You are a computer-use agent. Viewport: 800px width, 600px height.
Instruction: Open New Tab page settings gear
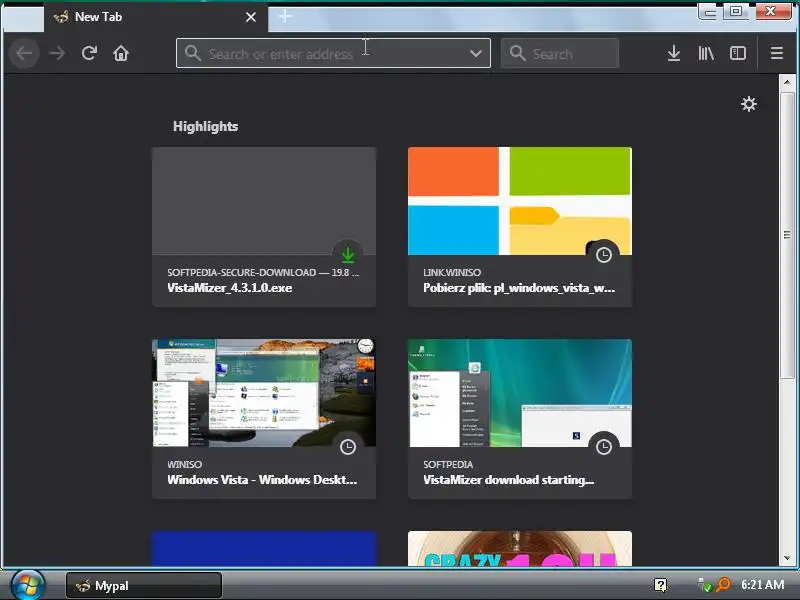(x=748, y=104)
